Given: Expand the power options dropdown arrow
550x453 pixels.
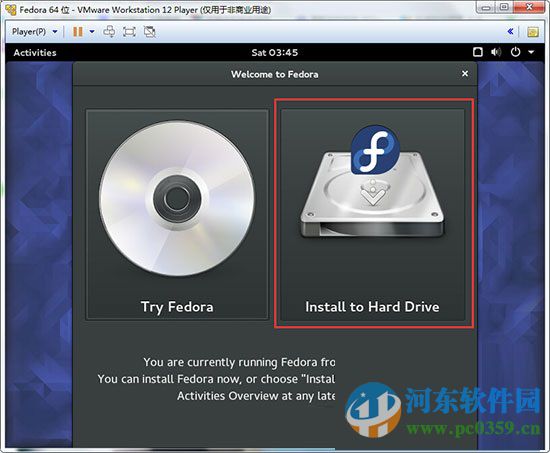Looking at the screenshot, I should pyautogui.click(x=92, y=32).
